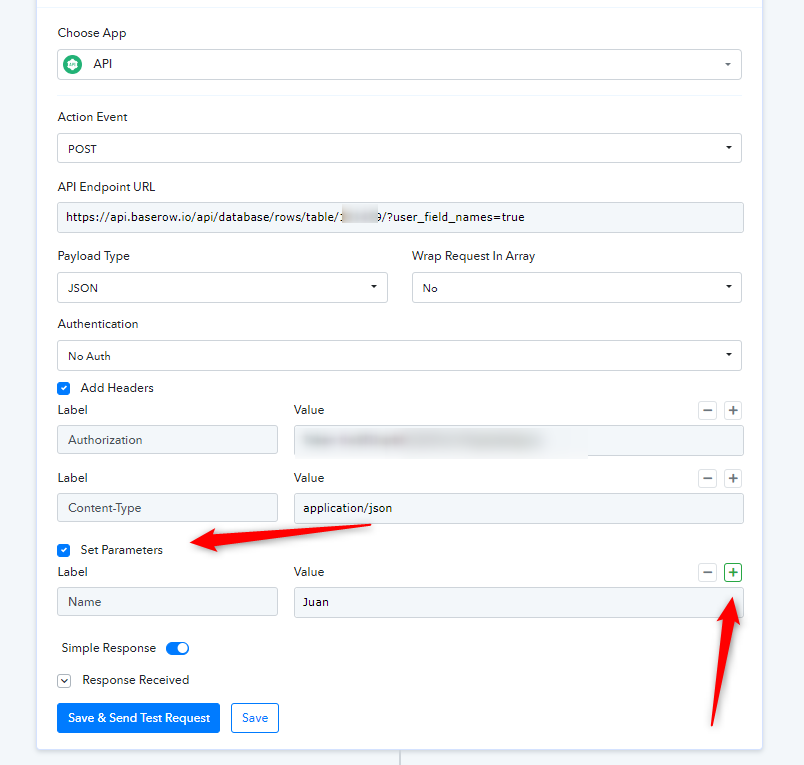Remove the Authorization header row with minus
Viewport: 804px width, 765px height.
tap(707, 410)
